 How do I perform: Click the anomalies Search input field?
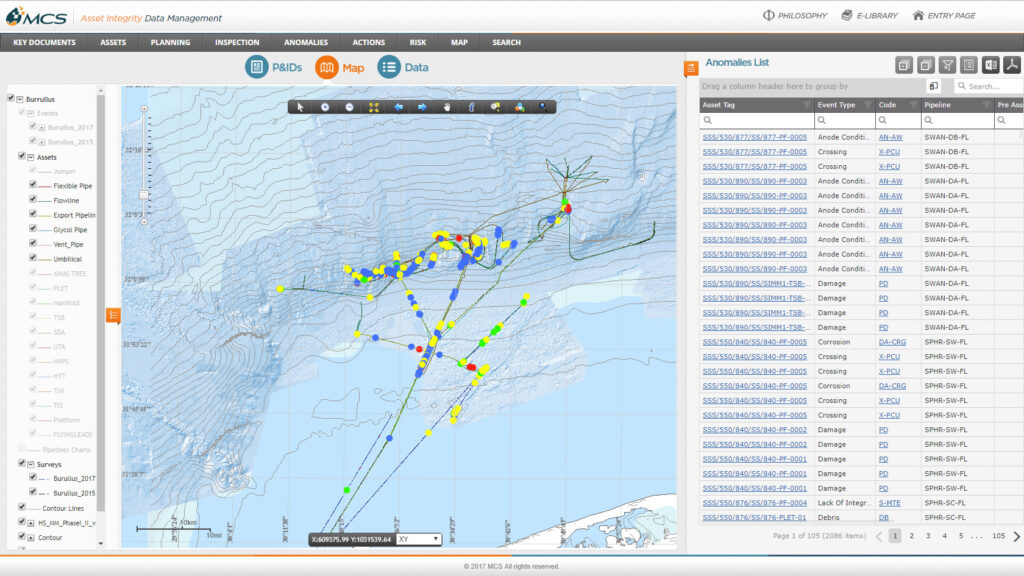(x=984, y=86)
